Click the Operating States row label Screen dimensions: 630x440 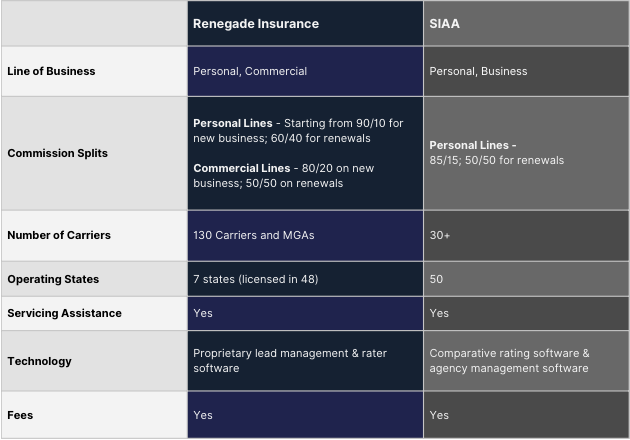tap(53, 279)
